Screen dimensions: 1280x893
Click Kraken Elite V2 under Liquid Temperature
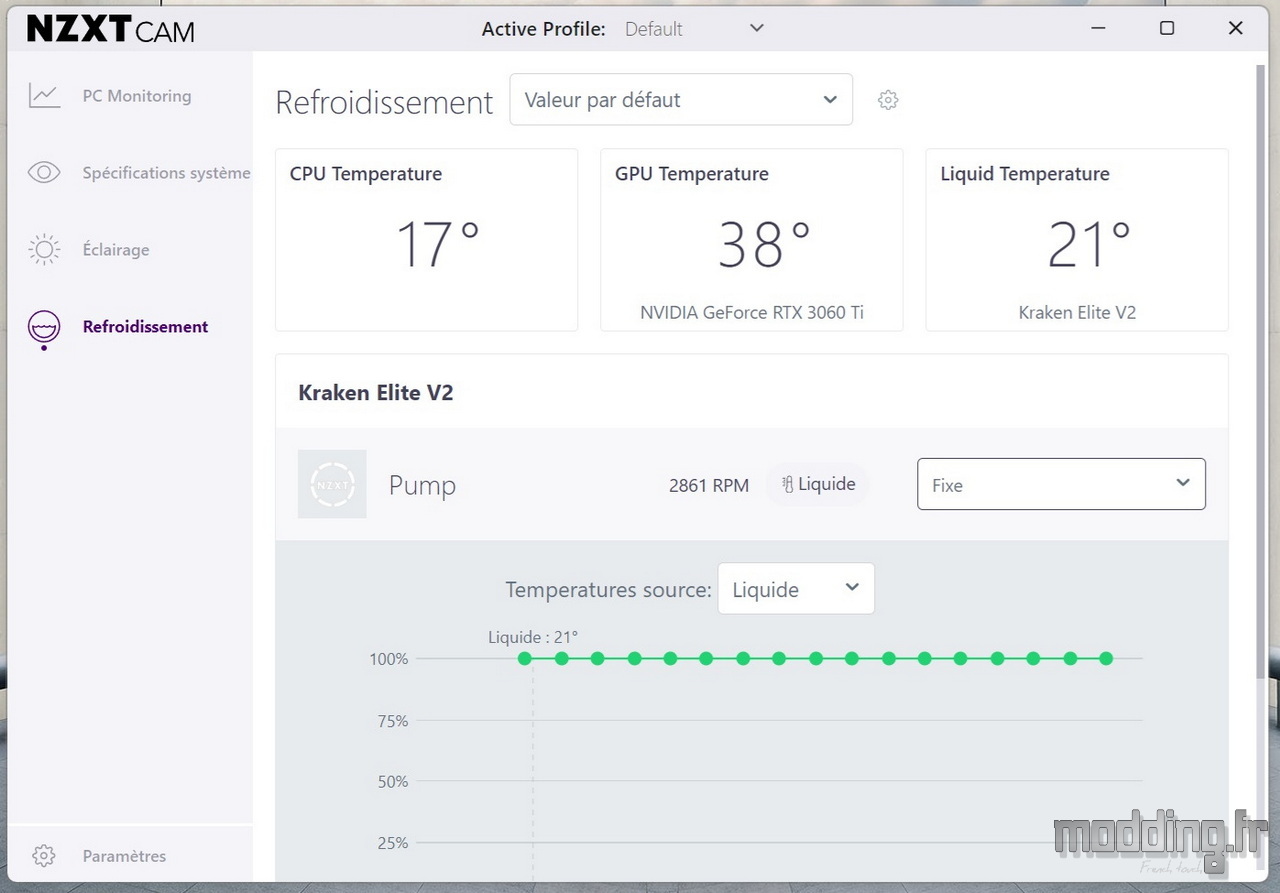(1077, 312)
